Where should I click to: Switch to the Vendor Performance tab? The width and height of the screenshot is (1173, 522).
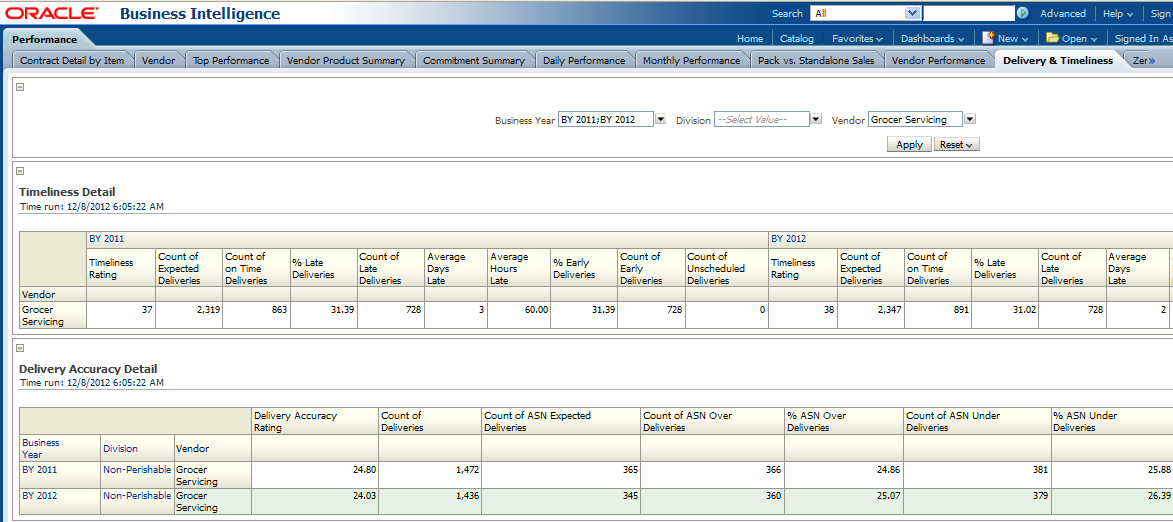pos(937,61)
